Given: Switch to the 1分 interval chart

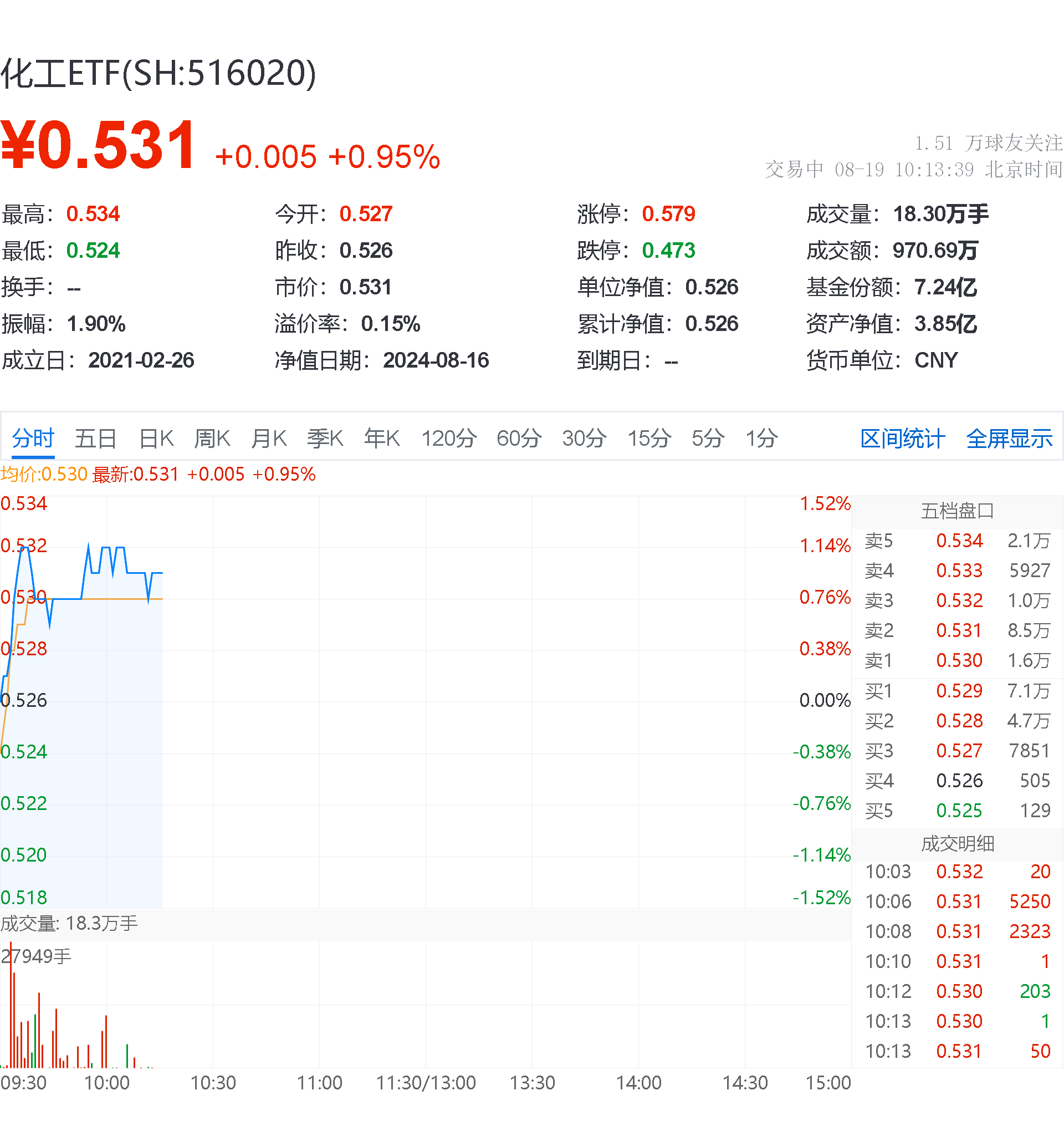Looking at the screenshot, I should click(x=761, y=439).
